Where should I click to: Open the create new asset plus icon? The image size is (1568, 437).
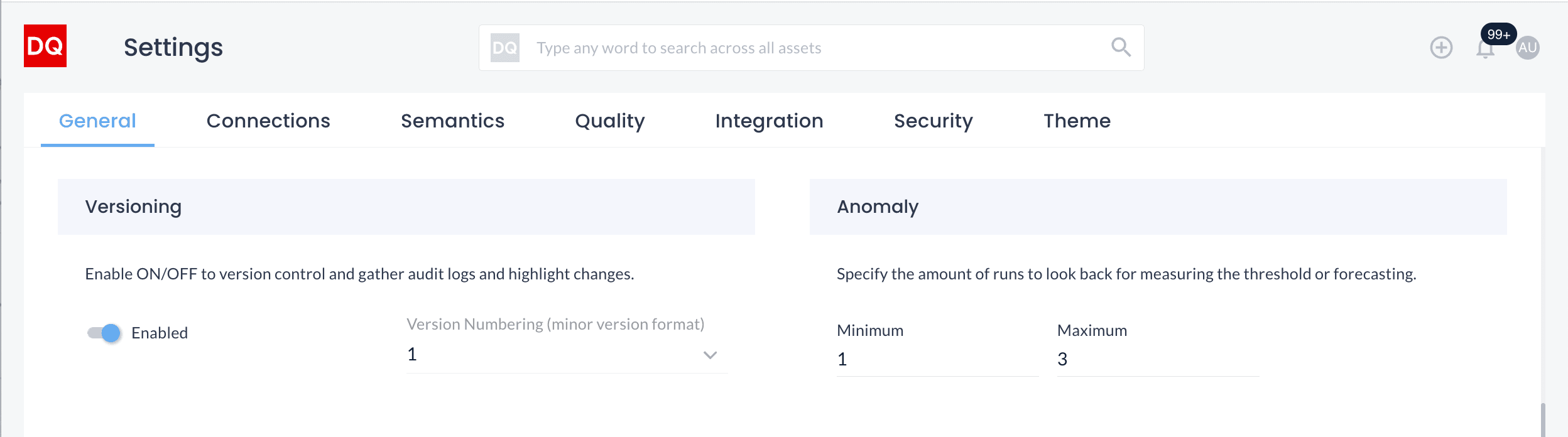[1441, 46]
